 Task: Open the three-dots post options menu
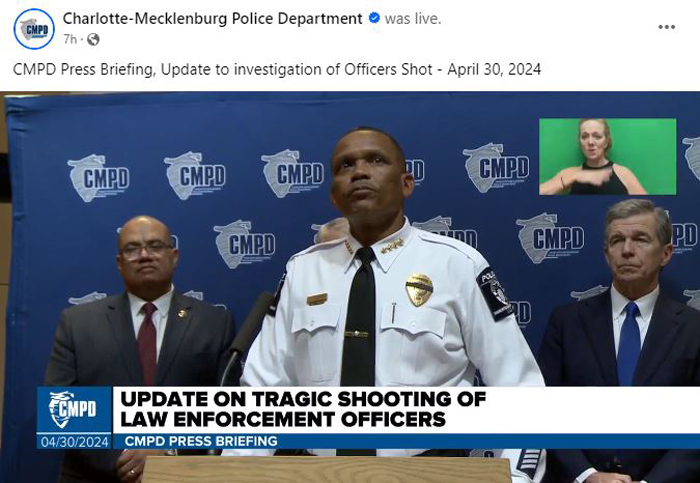[666, 27]
